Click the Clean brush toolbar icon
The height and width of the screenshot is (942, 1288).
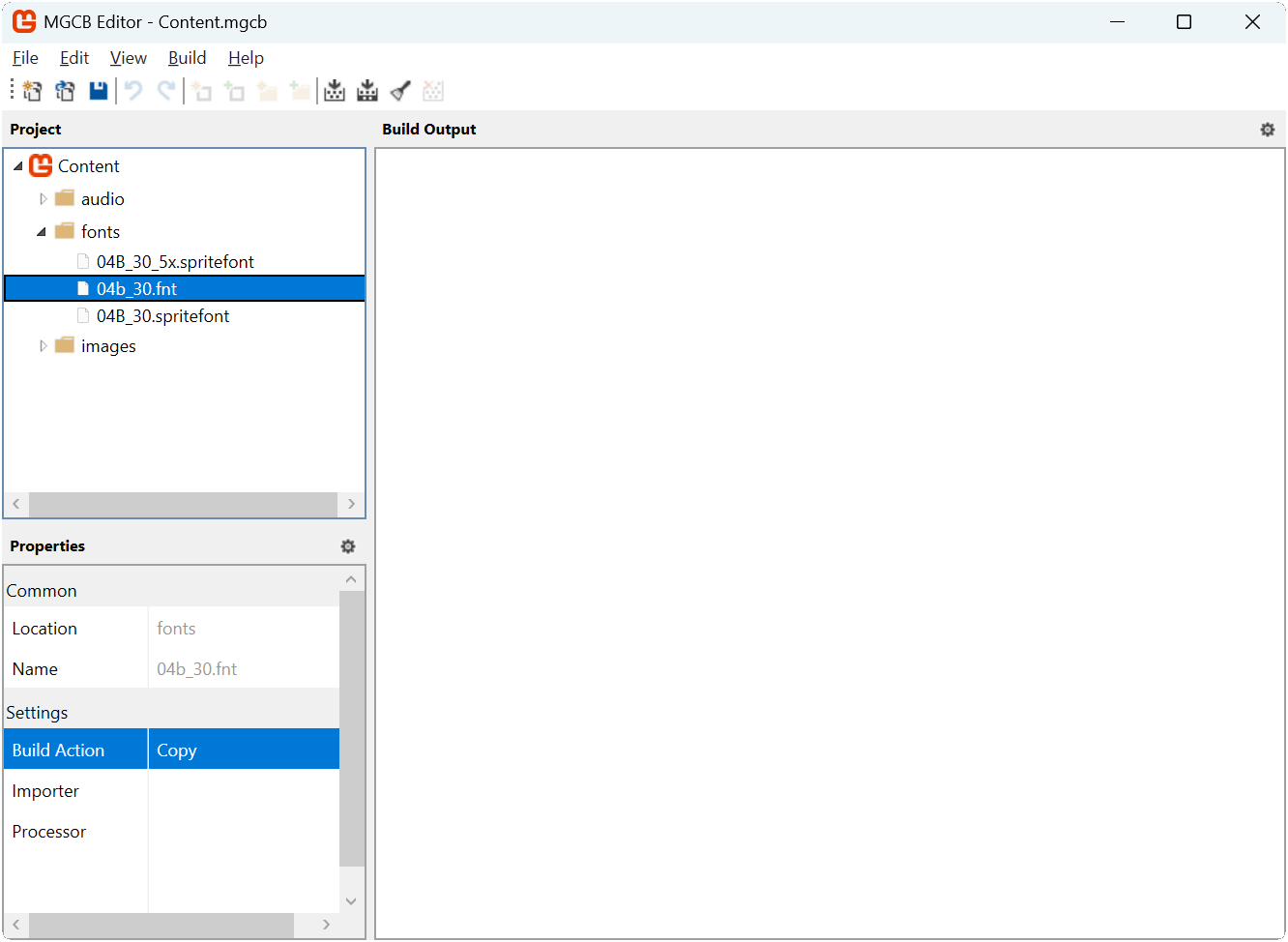400,91
